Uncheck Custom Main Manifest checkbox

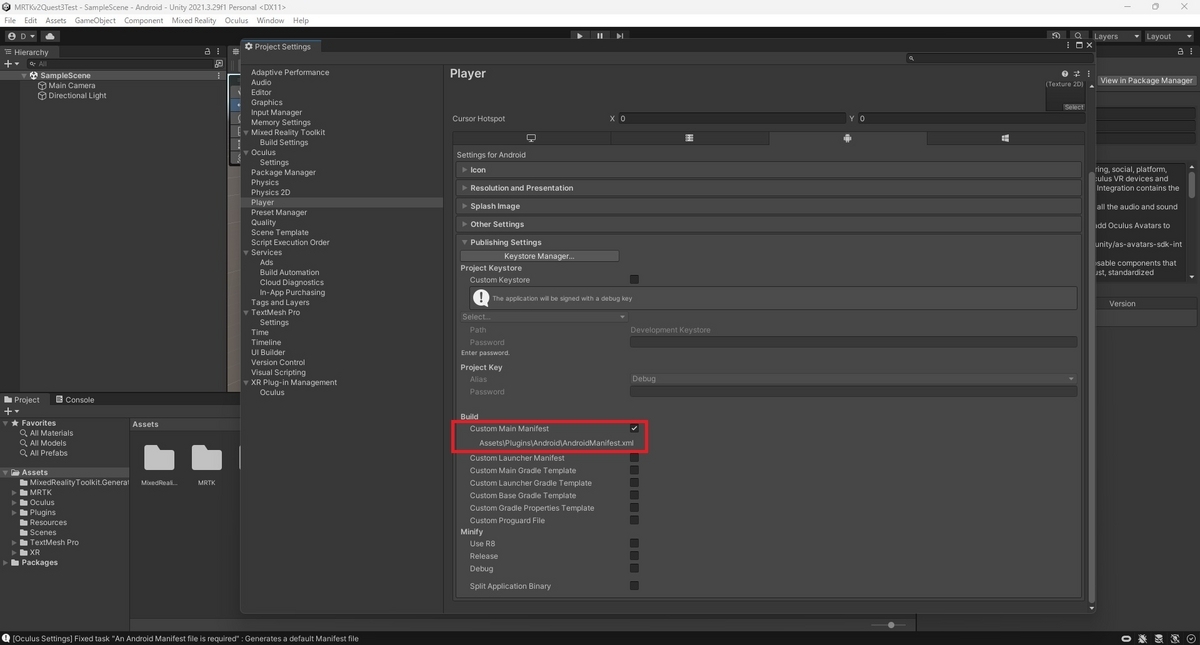[x=634, y=429]
